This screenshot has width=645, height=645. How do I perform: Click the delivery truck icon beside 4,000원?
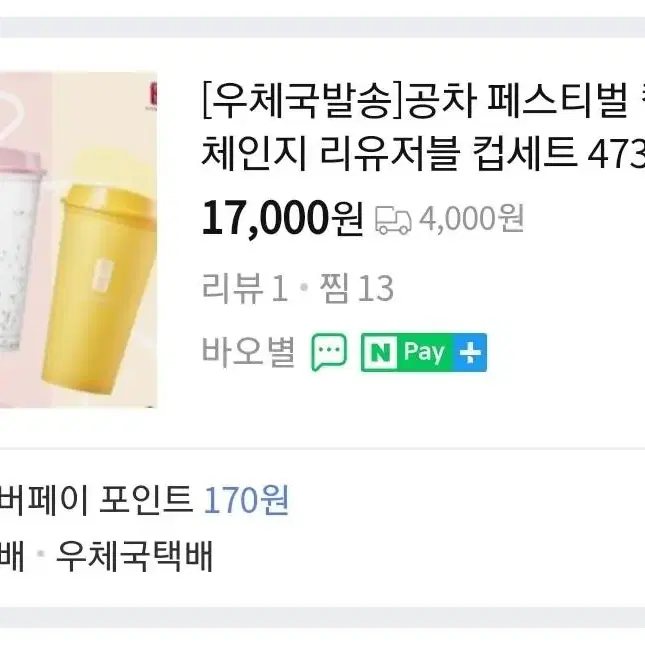[x=393, y=220]
